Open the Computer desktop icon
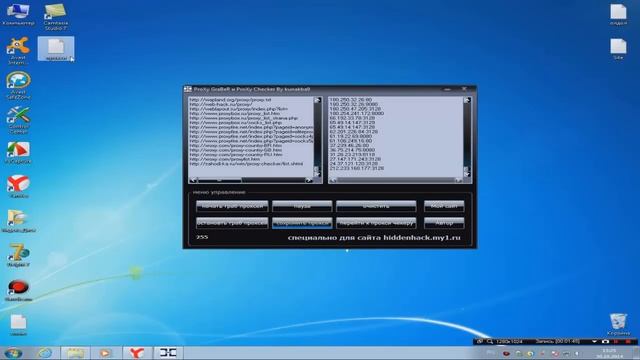Image resolution: width=640 pixels, height=360 pixels. click(x=18, y=14)
